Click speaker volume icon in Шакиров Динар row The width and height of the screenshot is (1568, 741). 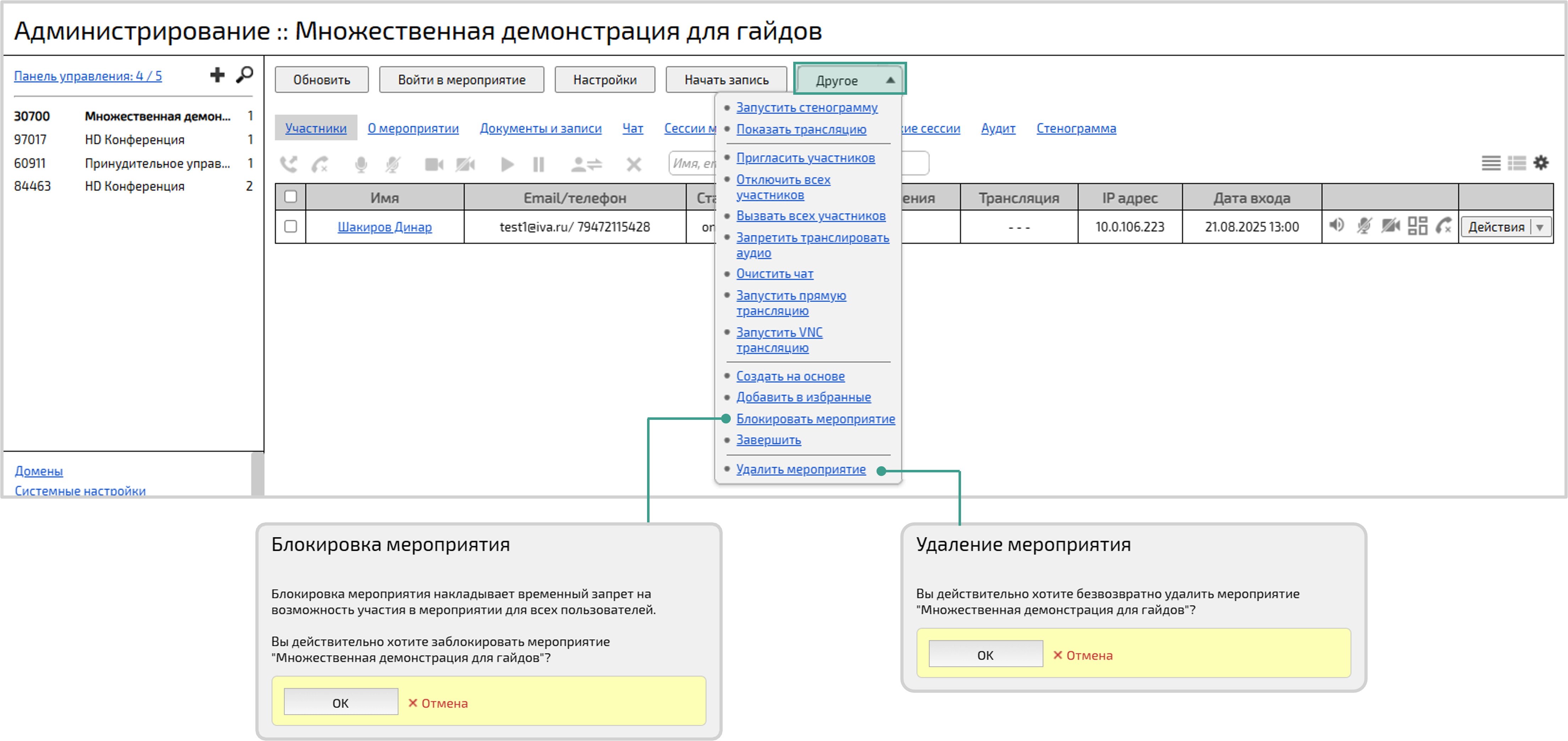point(1336,226)
